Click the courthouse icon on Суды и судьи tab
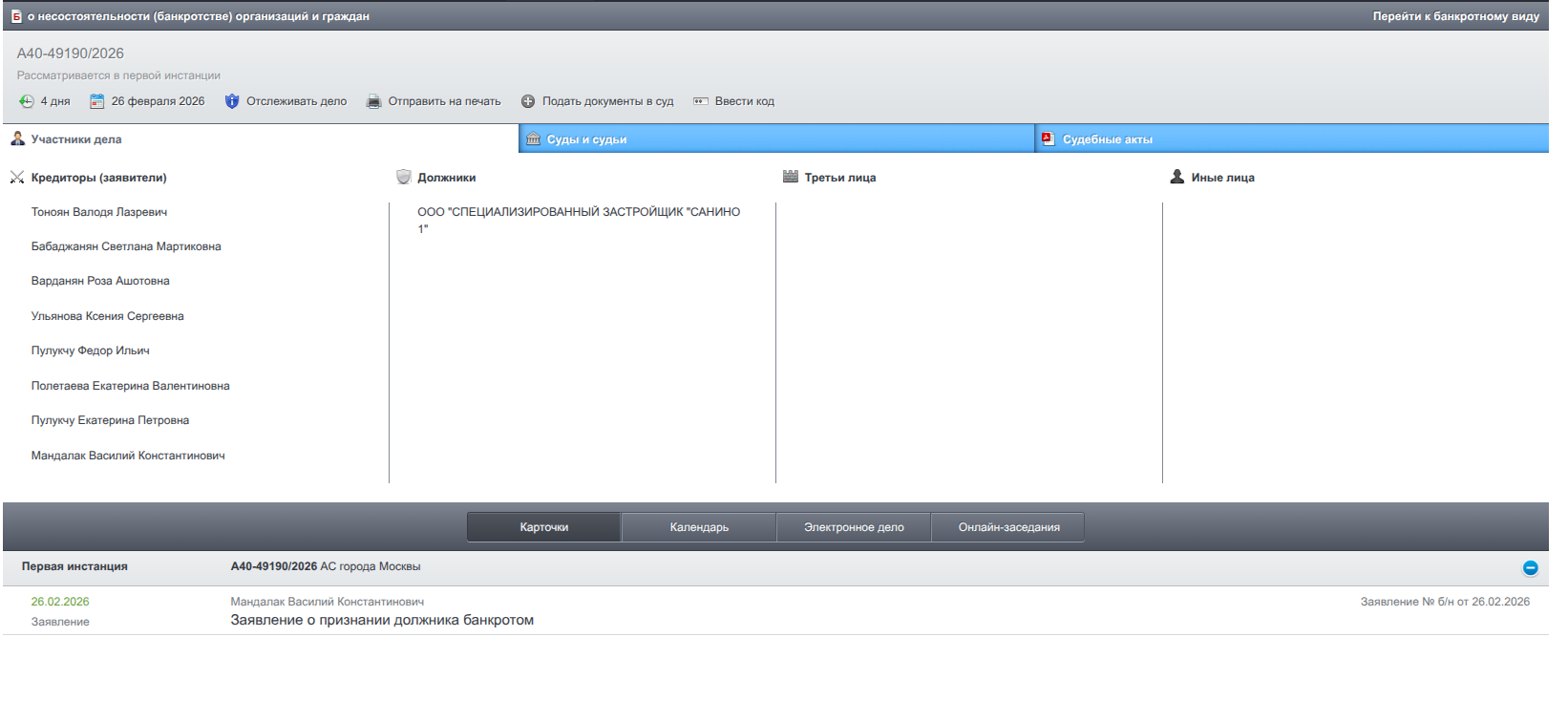The width and height of the screenshot is (1568, 701). point(534,139)
